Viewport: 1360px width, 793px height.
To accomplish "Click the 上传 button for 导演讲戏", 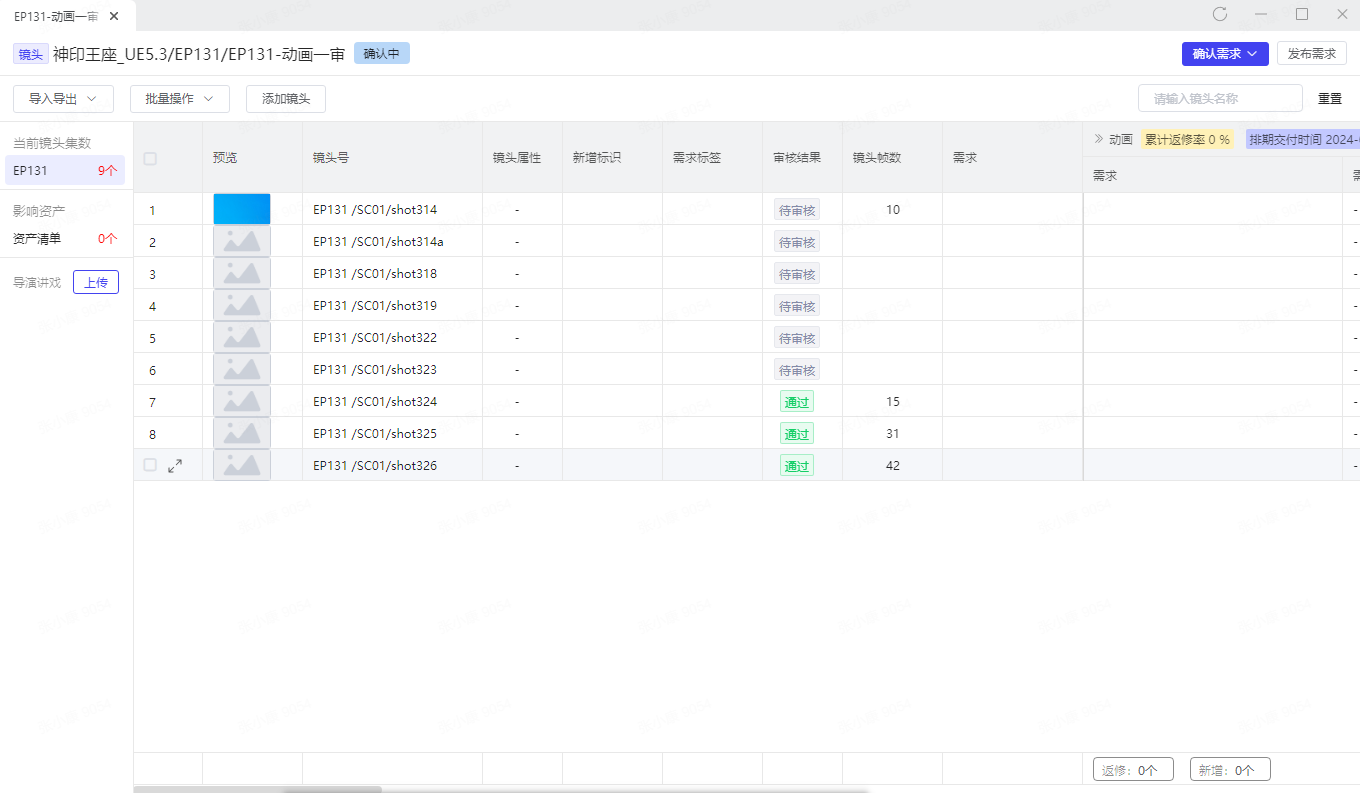I will coord(96,282).
